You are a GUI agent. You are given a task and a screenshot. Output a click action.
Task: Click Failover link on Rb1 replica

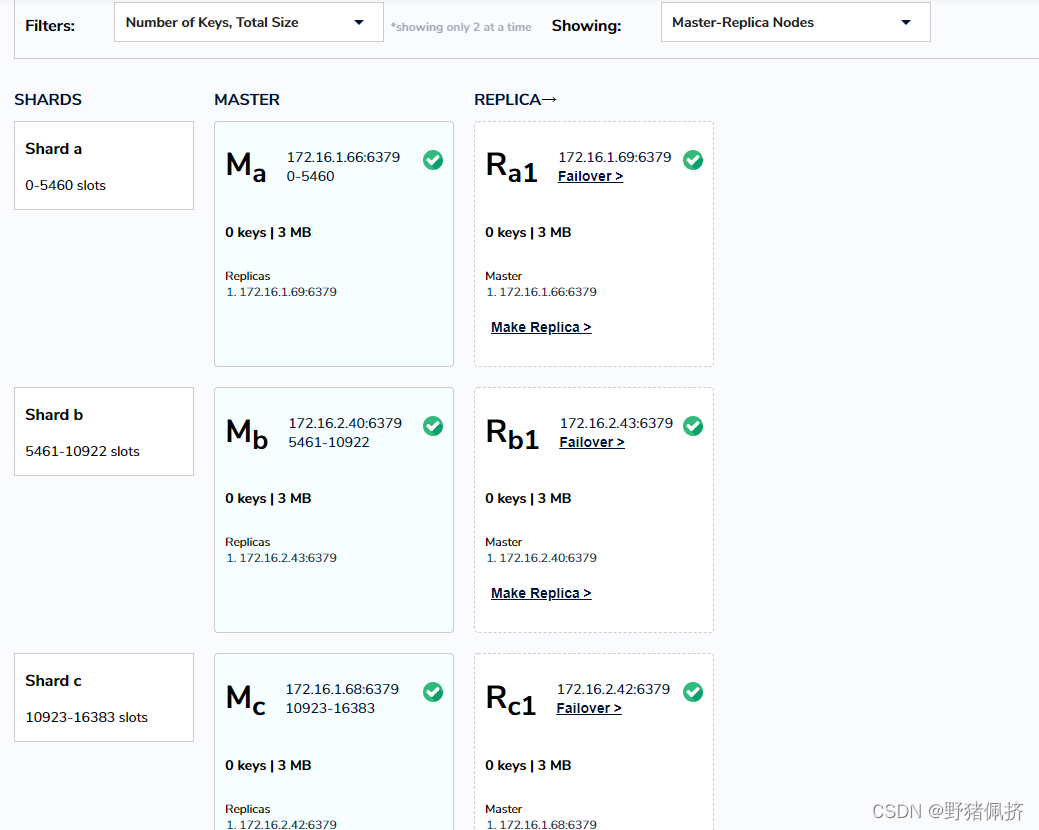(x=592, y=442)
